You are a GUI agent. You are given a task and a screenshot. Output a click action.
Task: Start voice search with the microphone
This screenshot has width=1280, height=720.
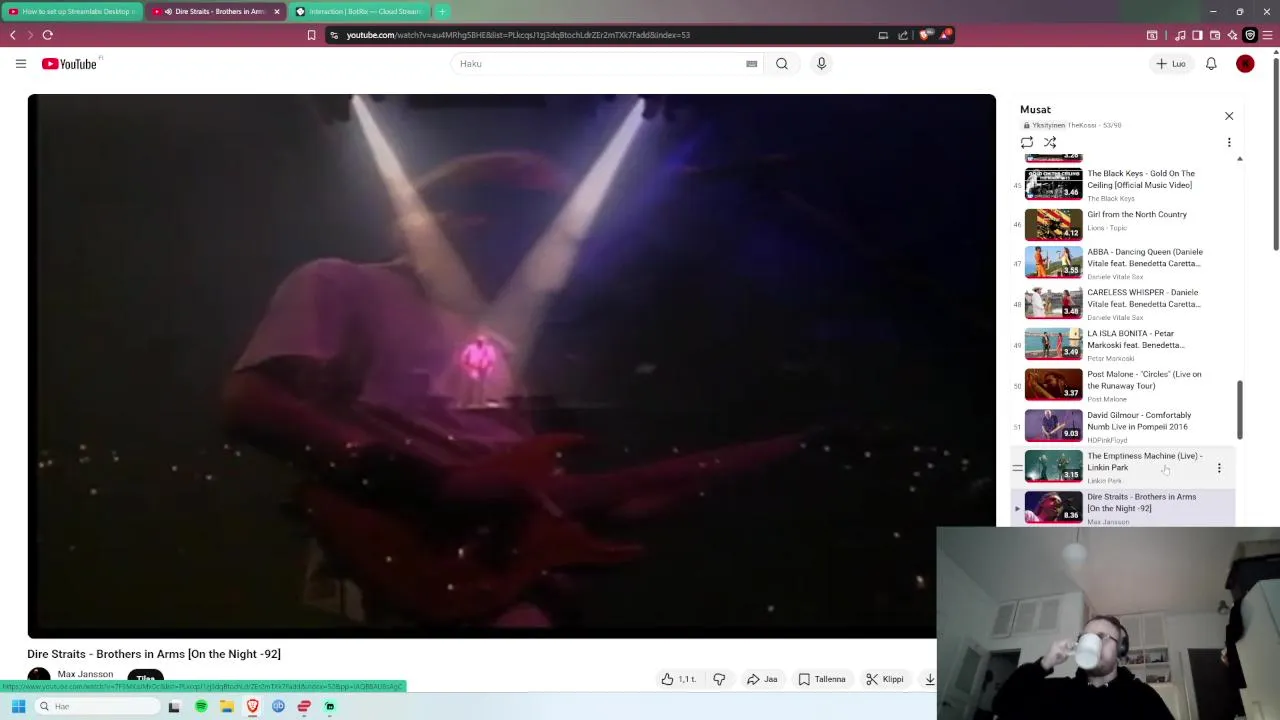coord(821,64)
